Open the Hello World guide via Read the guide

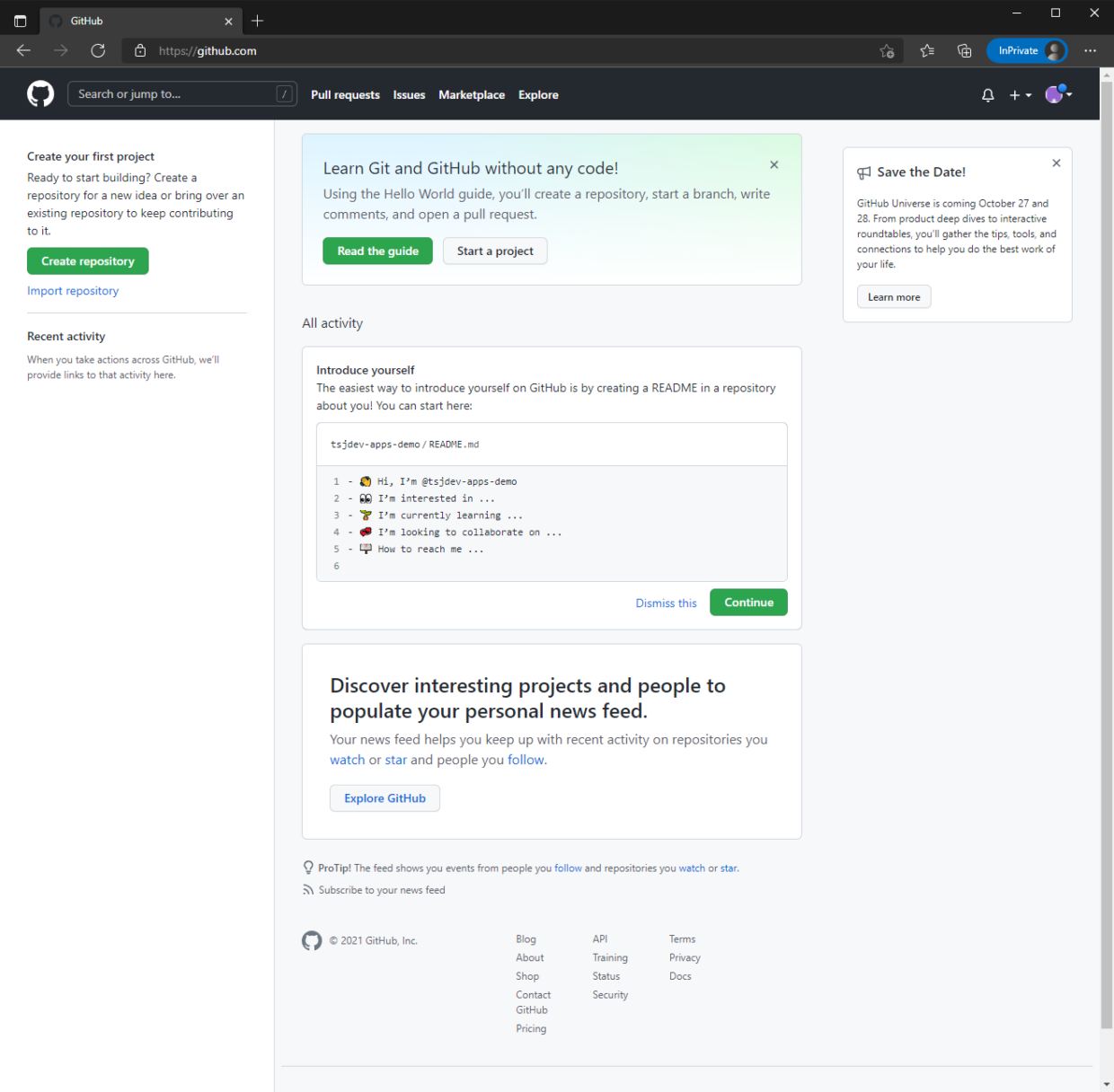(377, 251)
